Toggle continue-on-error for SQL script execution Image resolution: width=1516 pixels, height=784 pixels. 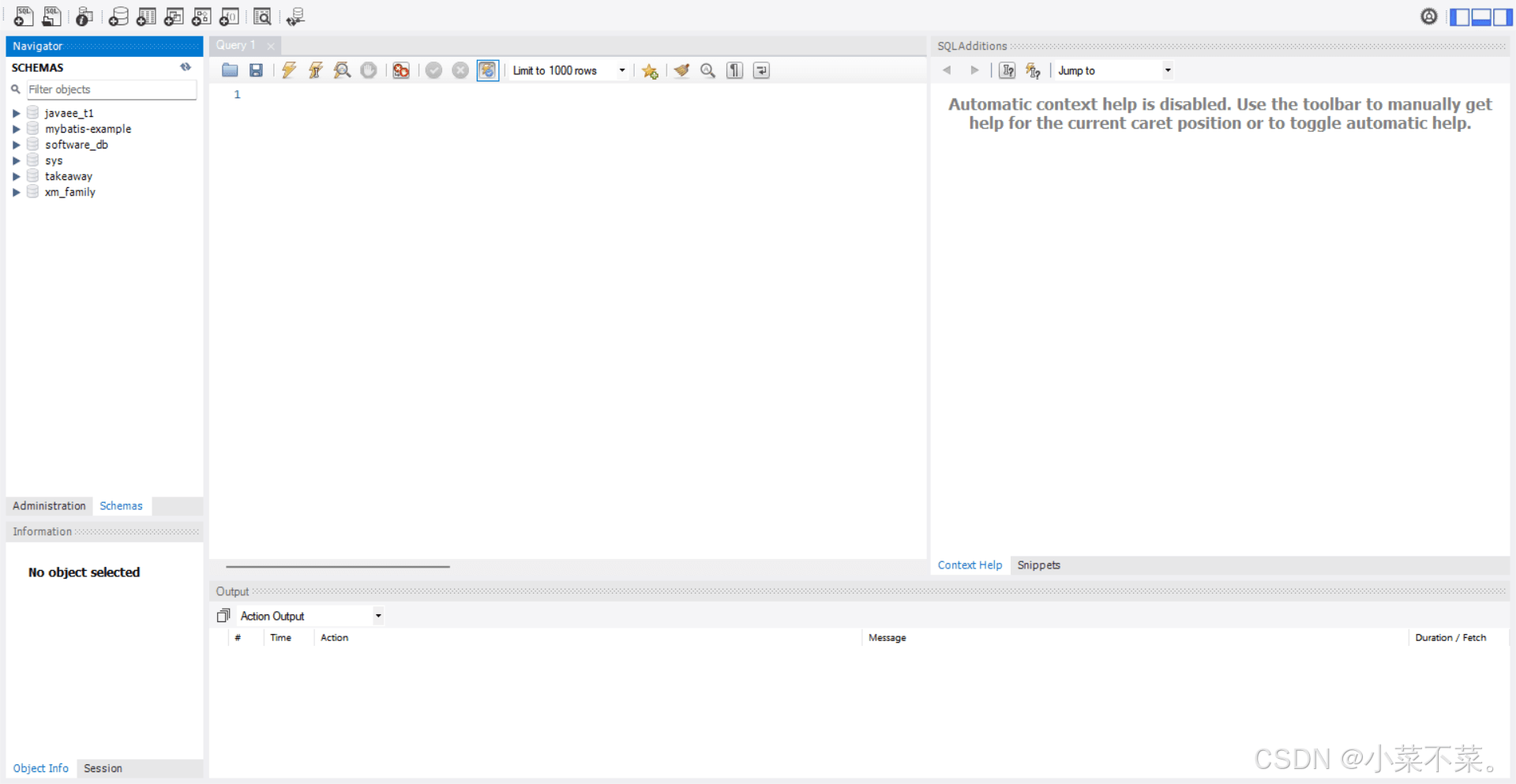point(401,70)
